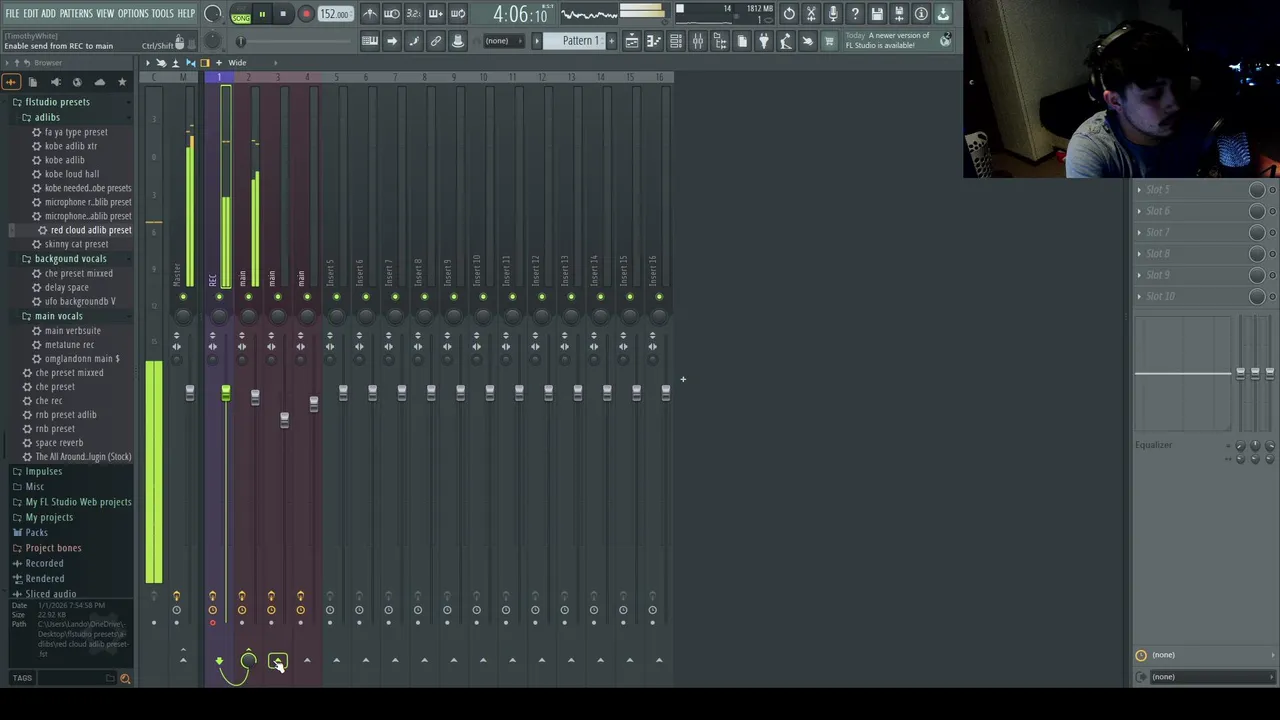Screen dimensions: 1280x720
Task: Arm the transport record button
Action: click(x=306, y=14)
